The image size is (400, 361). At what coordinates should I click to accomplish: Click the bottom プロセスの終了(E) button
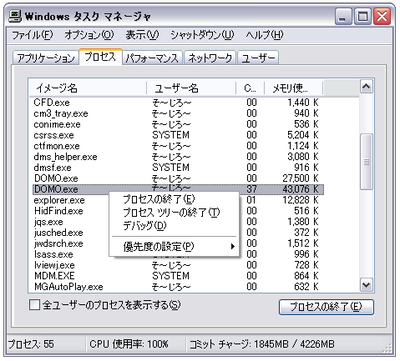326,307
